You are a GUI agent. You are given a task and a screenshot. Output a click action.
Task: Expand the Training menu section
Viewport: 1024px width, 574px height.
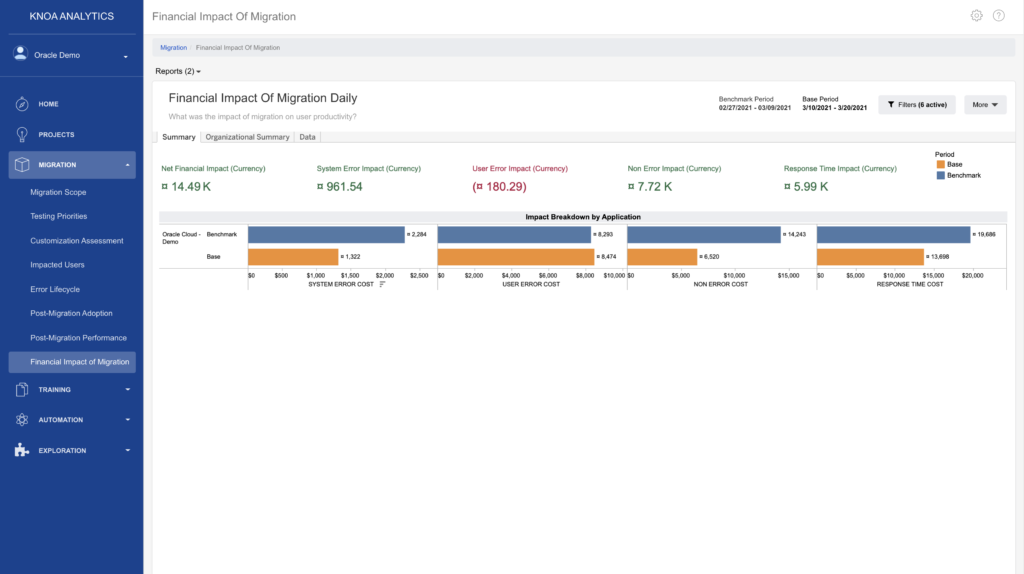tap(127, 390)
